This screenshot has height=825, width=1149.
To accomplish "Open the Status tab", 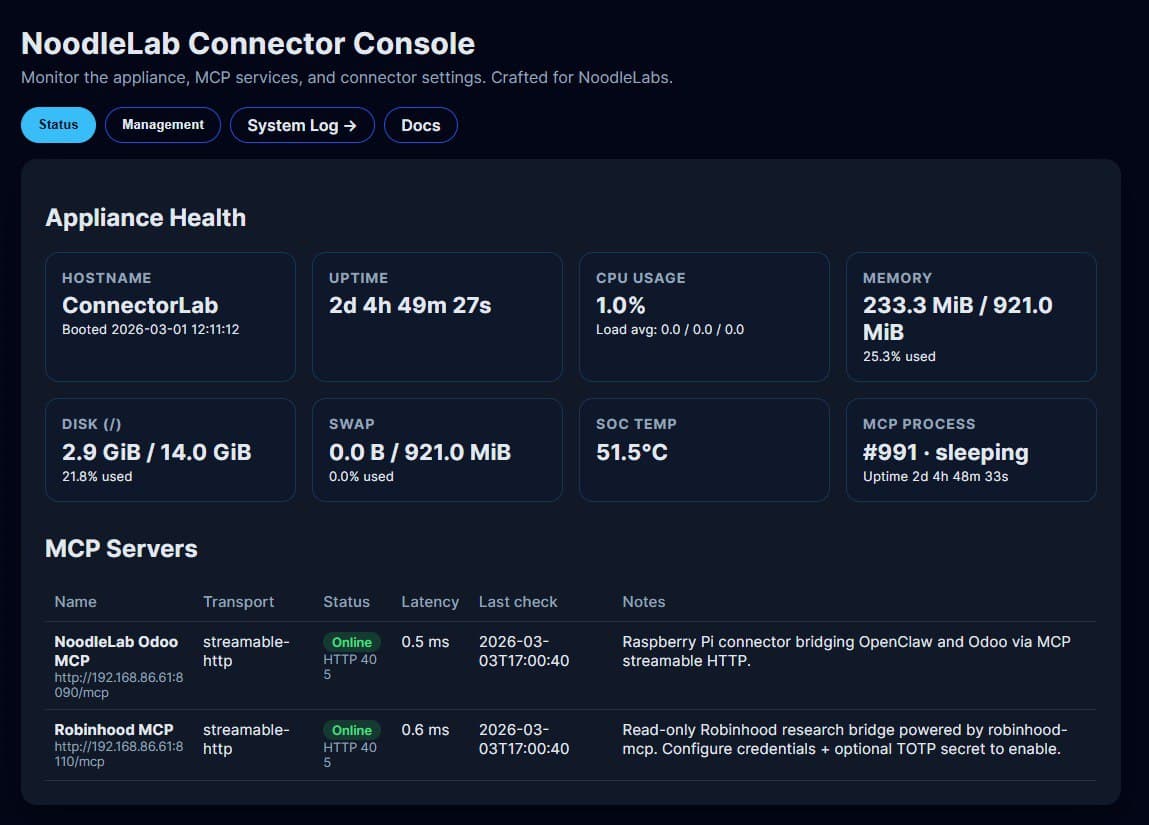I will tap(58, 125).
